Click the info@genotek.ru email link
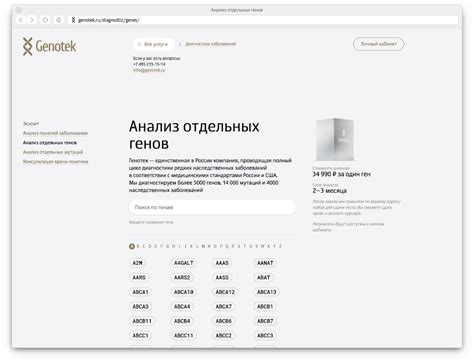 (x=149, y=70)
